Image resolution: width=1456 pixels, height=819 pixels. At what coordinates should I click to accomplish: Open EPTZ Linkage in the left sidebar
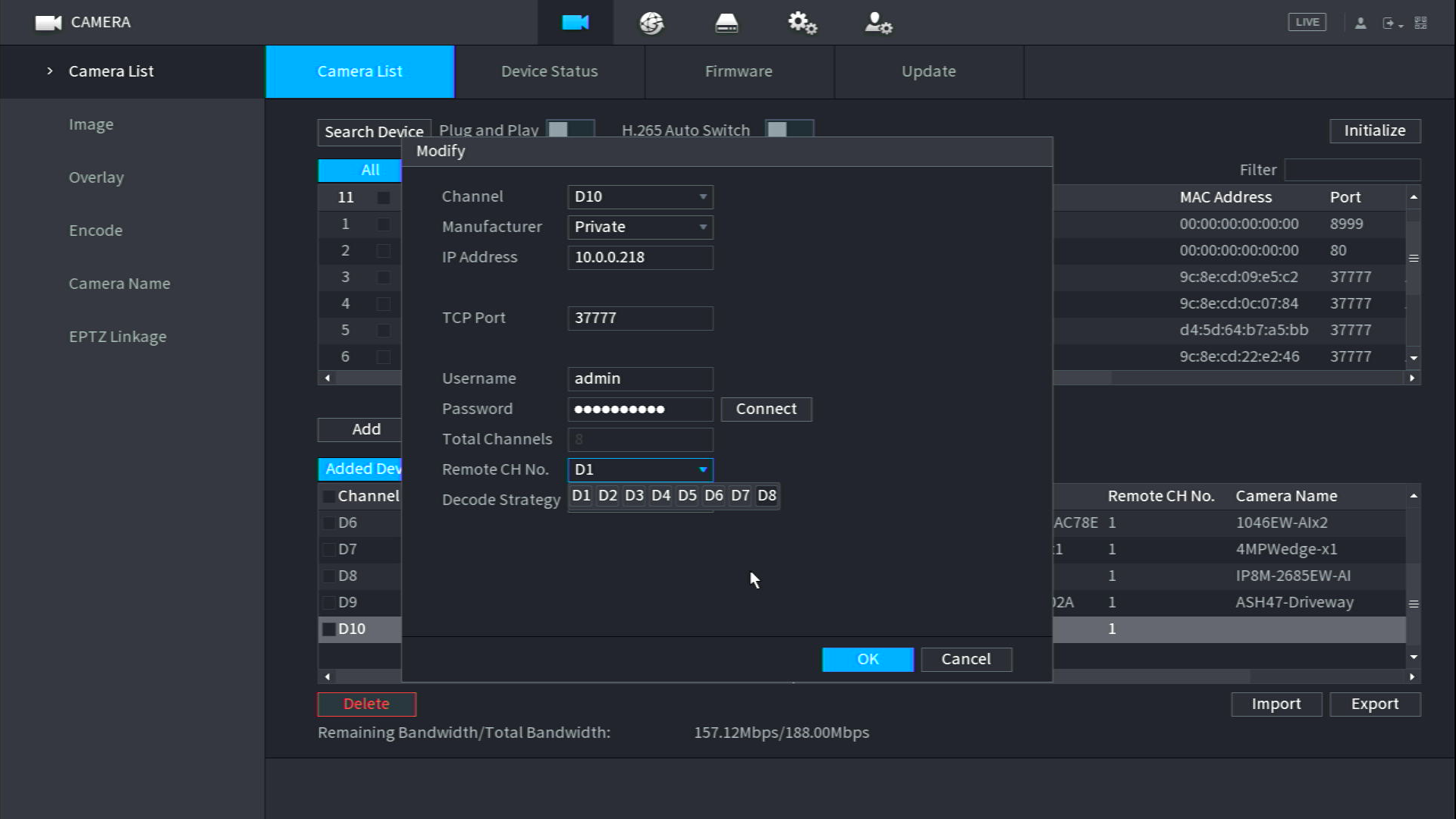point(118,337)
